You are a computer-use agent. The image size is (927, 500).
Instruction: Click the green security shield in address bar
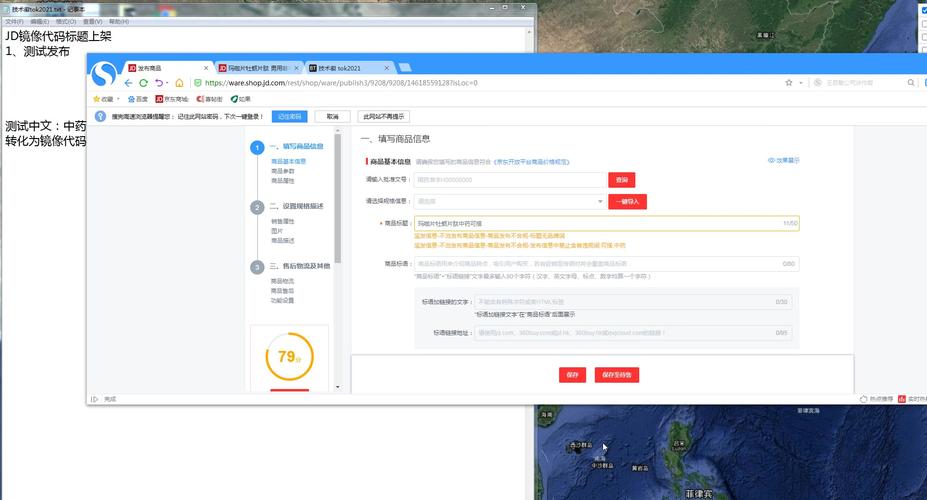[x=197, y=83]
